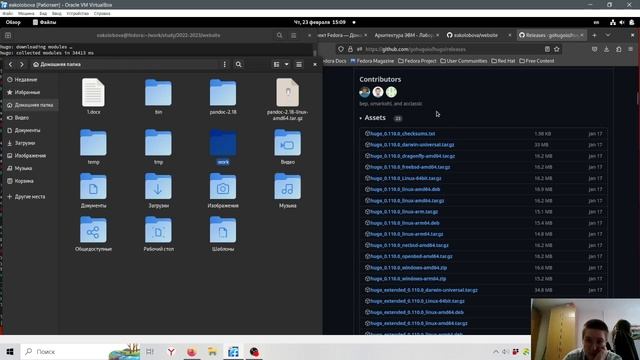The image size is (640, 360).
Task: Collapse the Assets section triangle
Action: coord(361,118)
